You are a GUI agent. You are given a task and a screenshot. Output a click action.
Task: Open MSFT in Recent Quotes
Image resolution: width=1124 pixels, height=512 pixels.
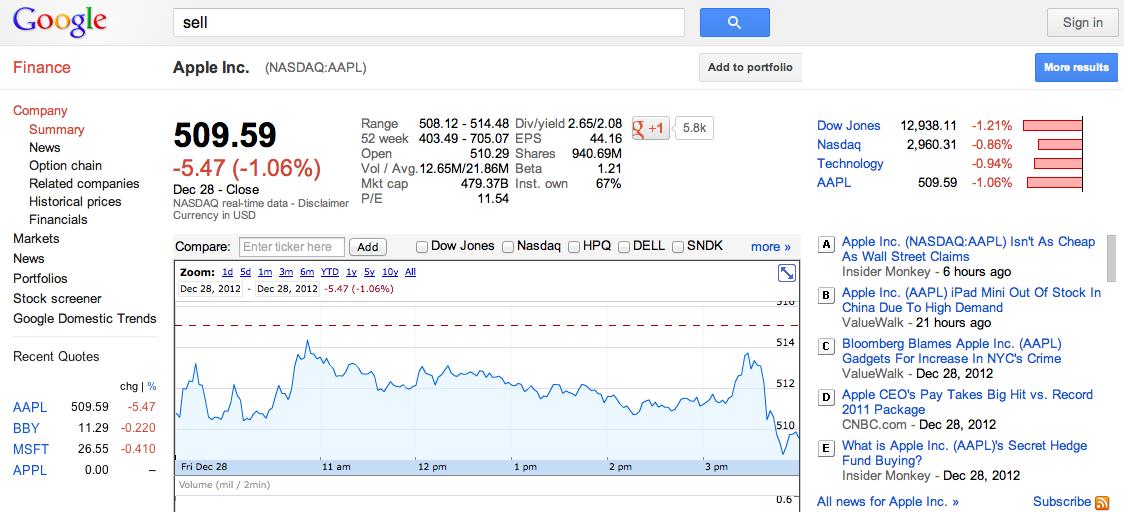31,449
